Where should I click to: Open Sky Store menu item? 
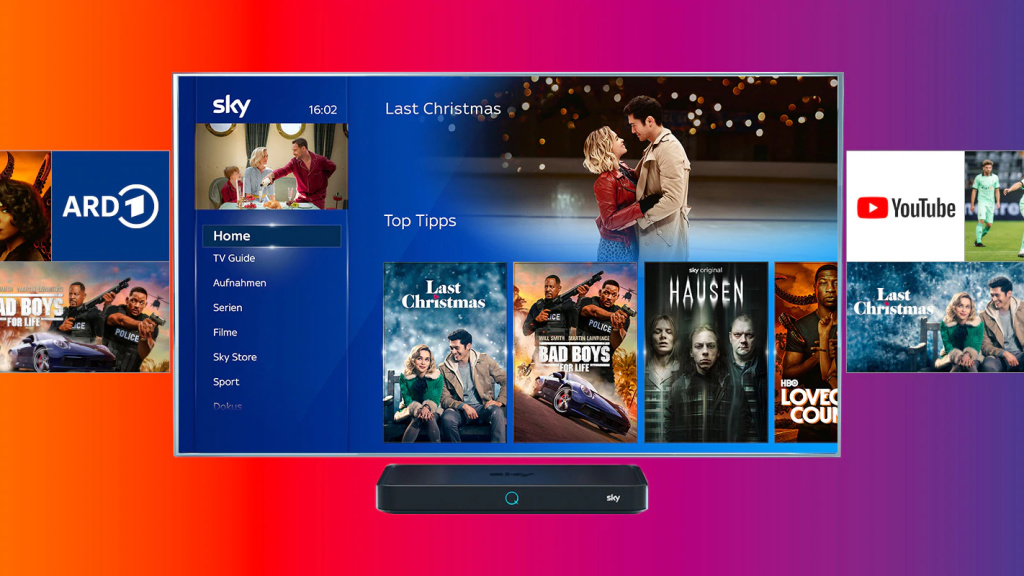click(234, 357)
